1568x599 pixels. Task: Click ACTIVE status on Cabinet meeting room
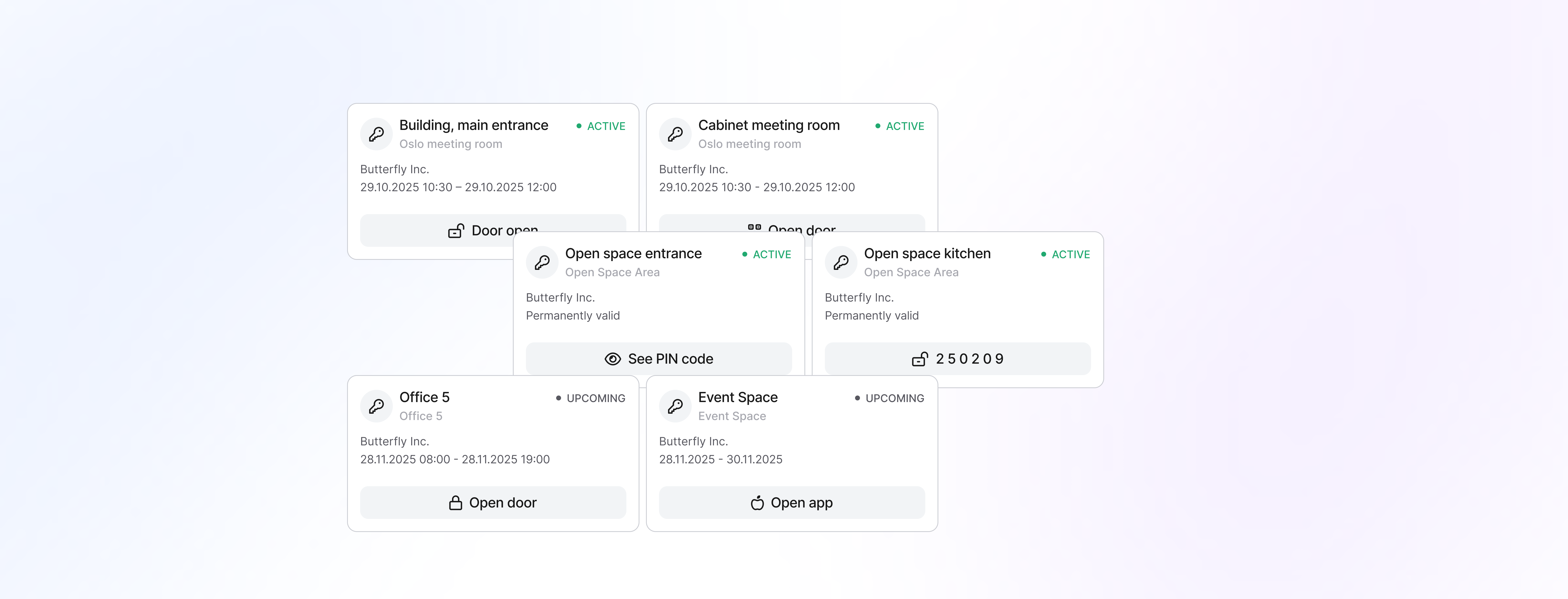click(x=900, y=126)
